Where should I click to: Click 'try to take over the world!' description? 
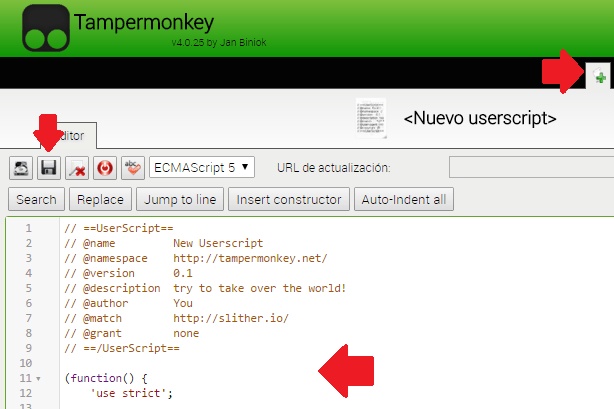tap(260, 288)
